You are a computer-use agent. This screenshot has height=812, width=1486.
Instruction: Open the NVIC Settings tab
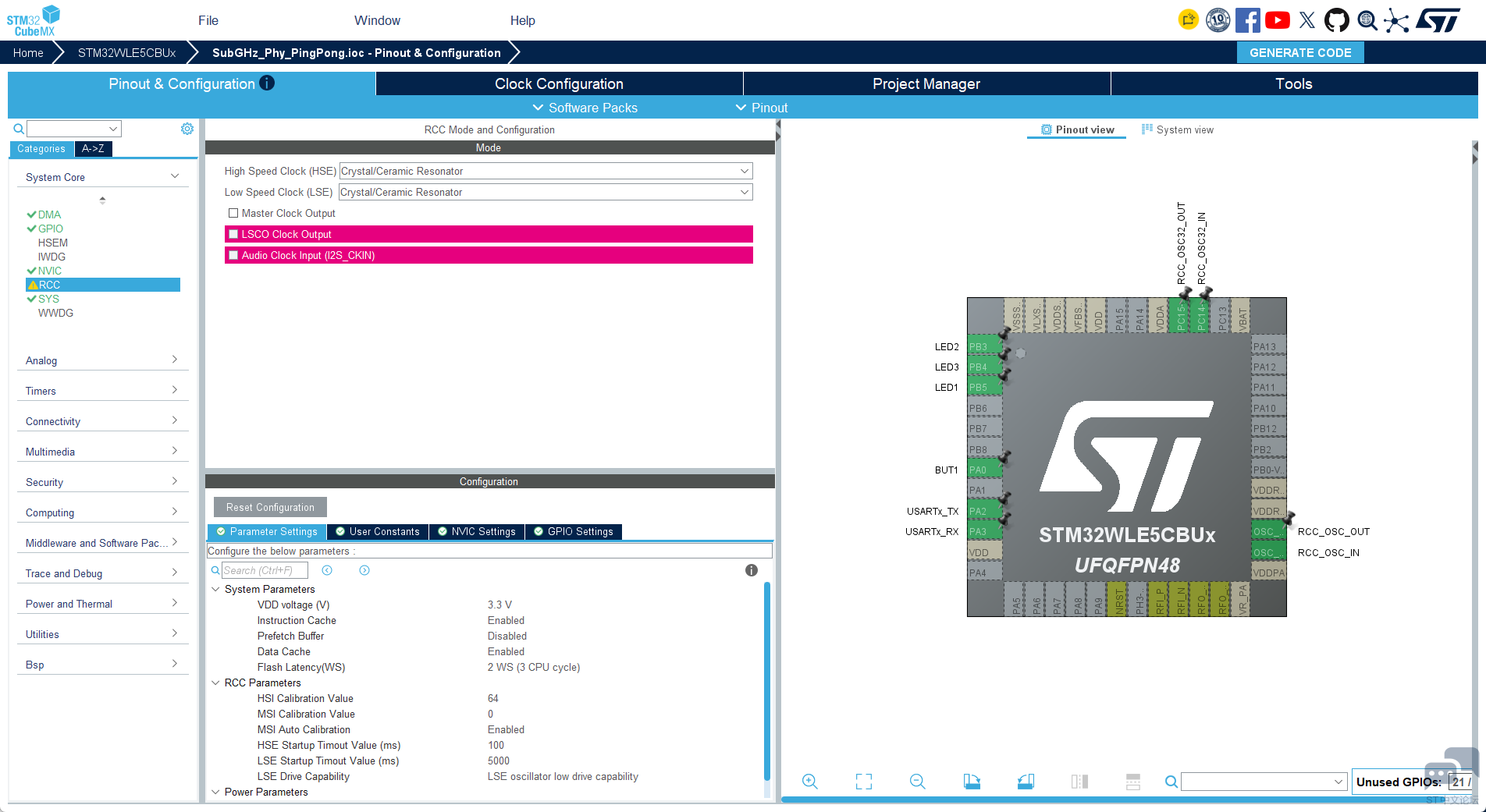tap(476, 532)
